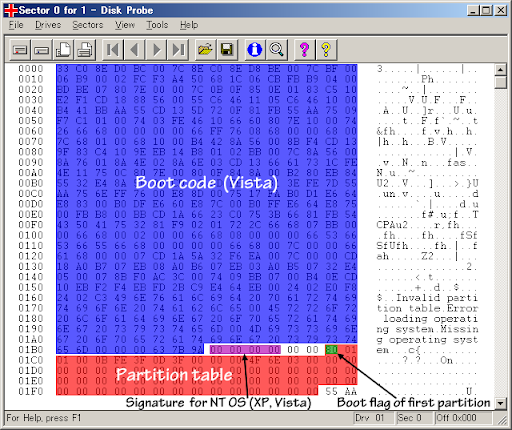Open the Sectors menu

[x=88, y=25]
